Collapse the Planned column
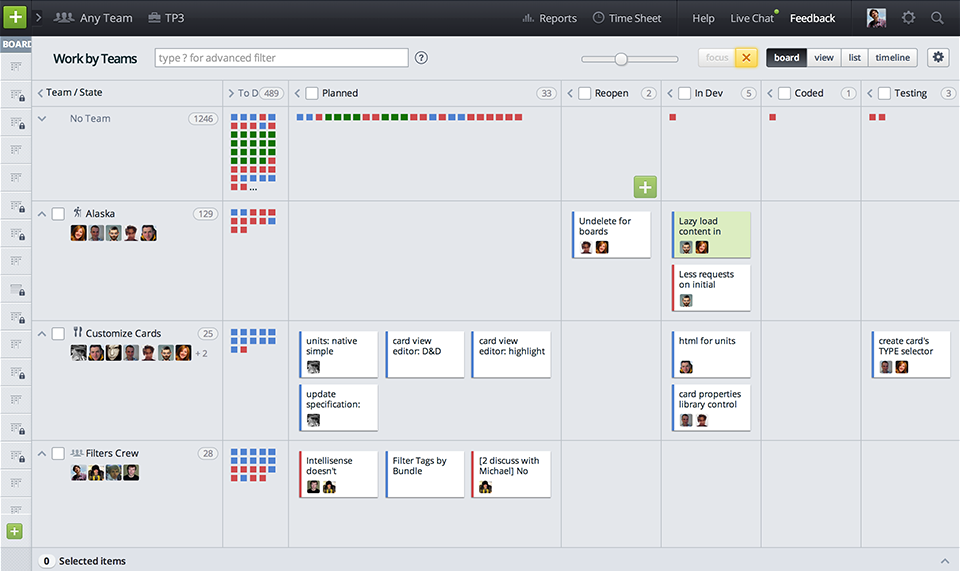 click(298, 93)
